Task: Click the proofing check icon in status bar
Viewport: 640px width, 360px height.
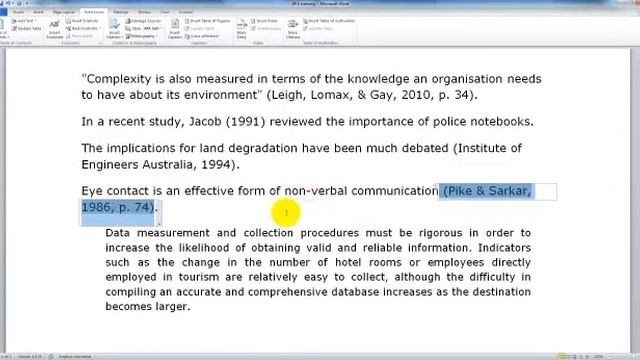Action: click(x=51, y=356)
